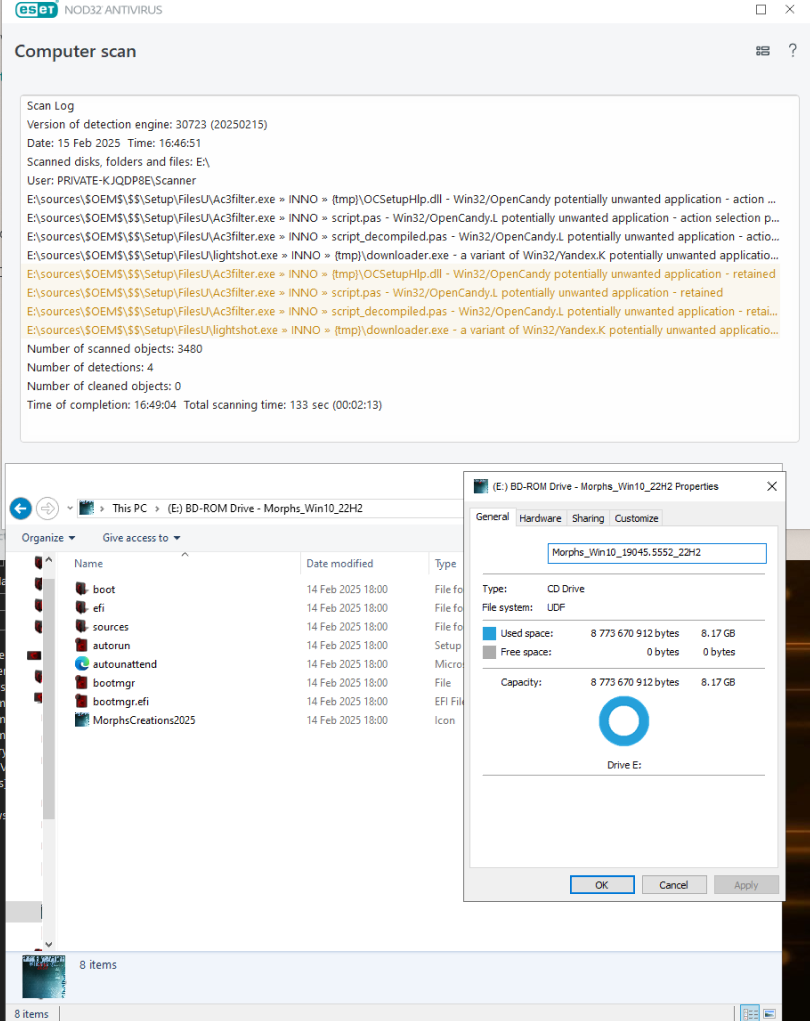Click the "8 items" count in the details pane
This screenshot has height=1021, width=810.
coord(98,965)
